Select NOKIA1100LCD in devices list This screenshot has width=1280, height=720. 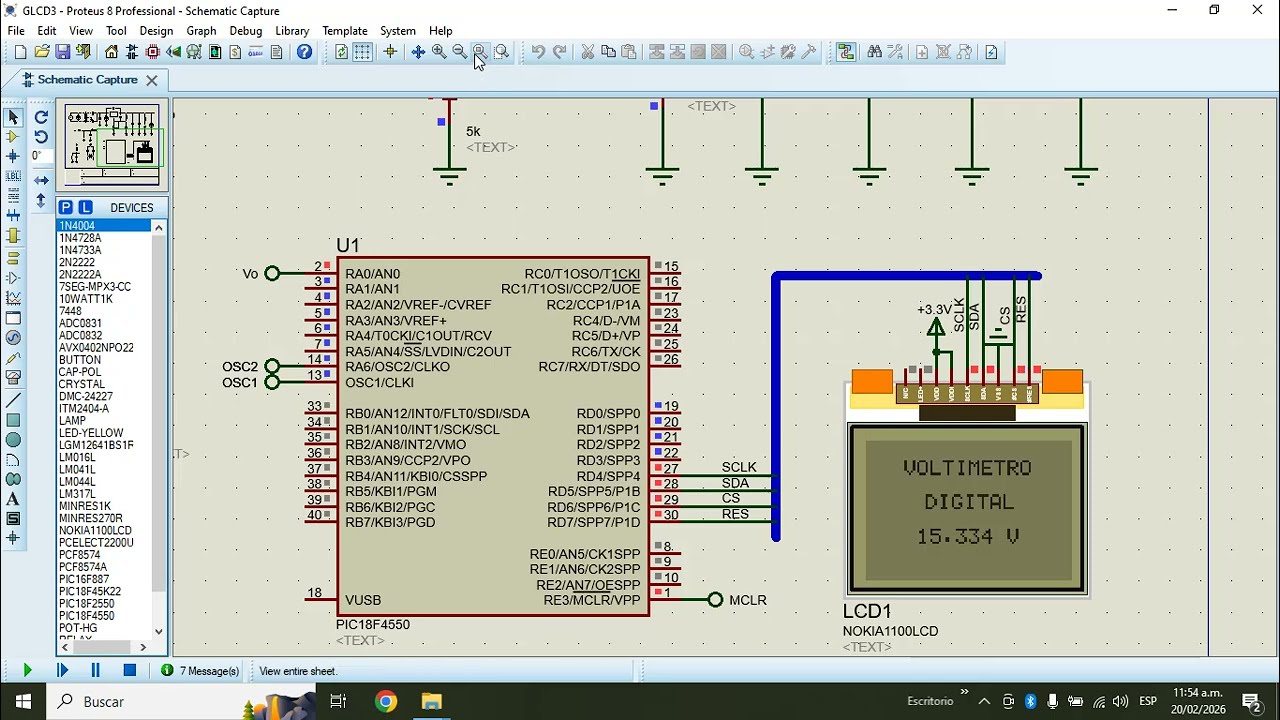[95, 531]
